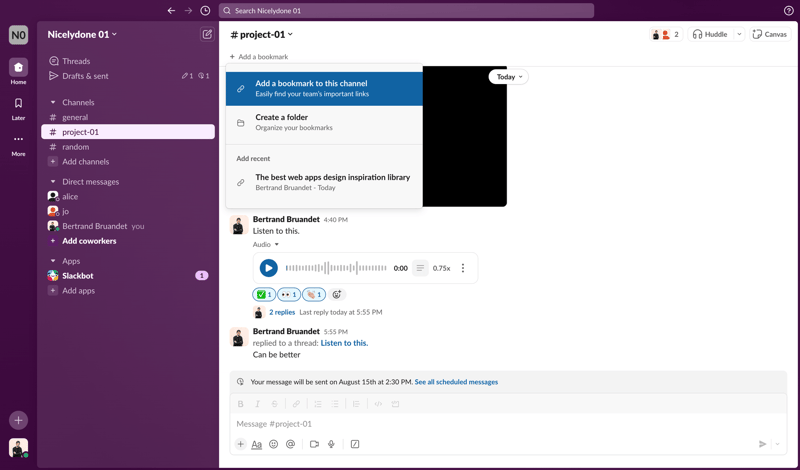Collapse the Direct messages section
This screenshot has width=800, height=470.
click(53, 182)
